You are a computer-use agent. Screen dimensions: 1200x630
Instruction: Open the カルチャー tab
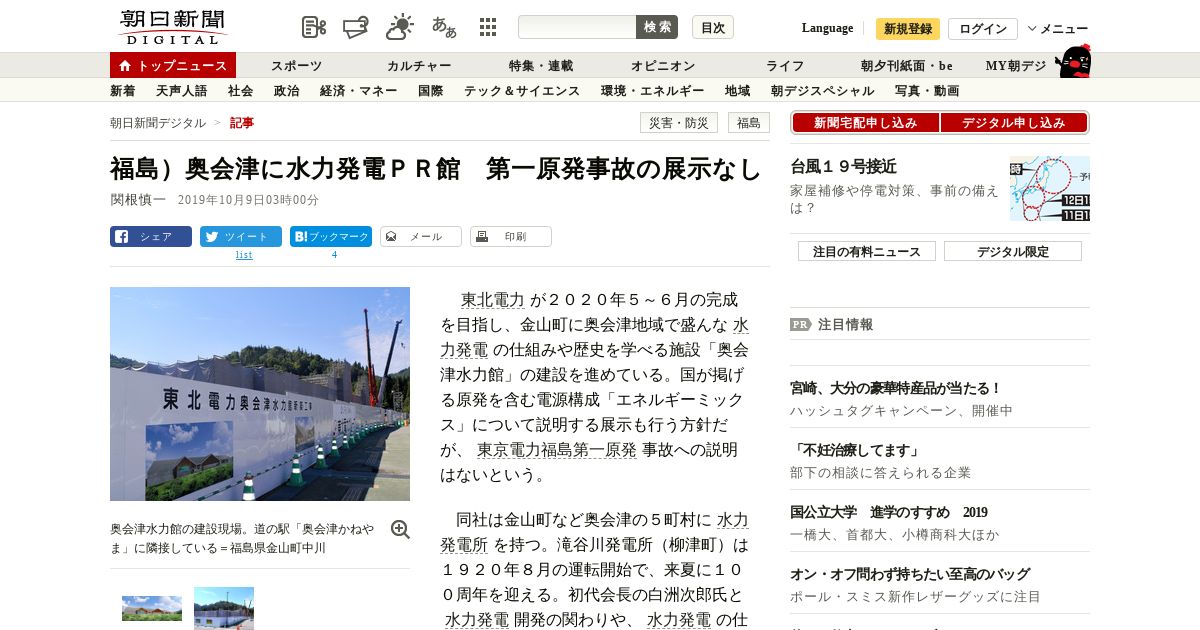click(419, 66)
